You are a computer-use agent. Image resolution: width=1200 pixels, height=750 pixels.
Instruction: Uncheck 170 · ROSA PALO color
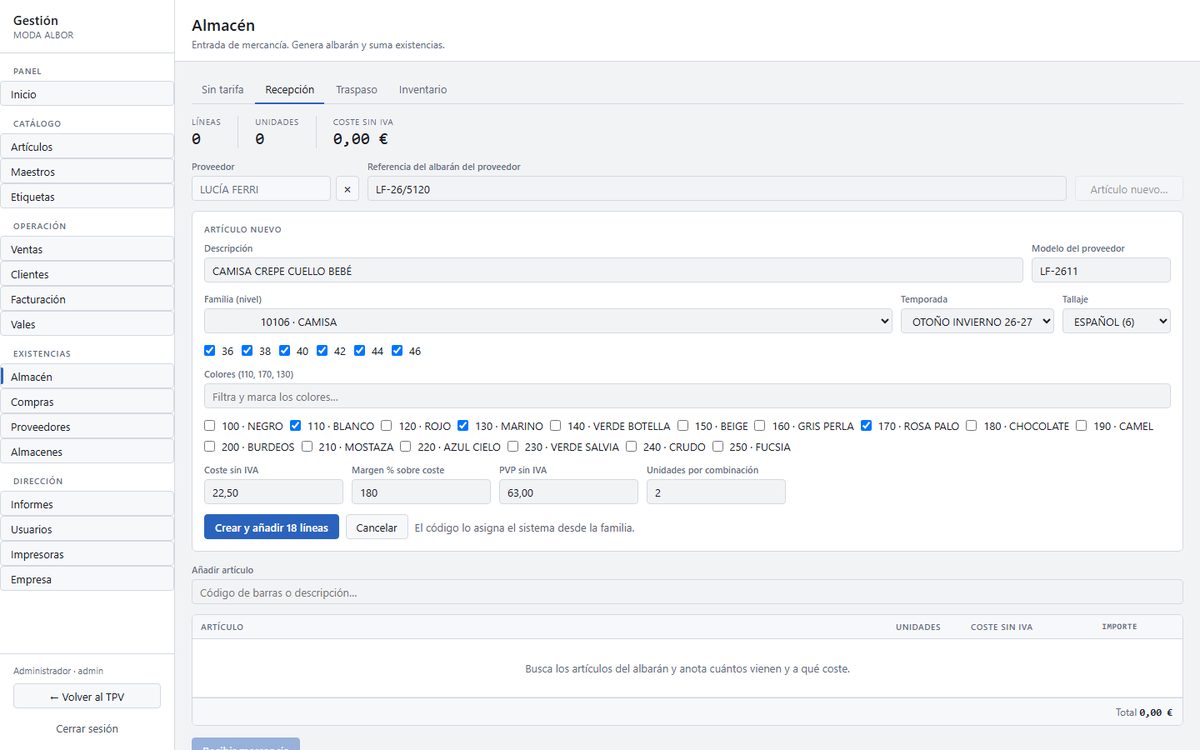(866, 426)
